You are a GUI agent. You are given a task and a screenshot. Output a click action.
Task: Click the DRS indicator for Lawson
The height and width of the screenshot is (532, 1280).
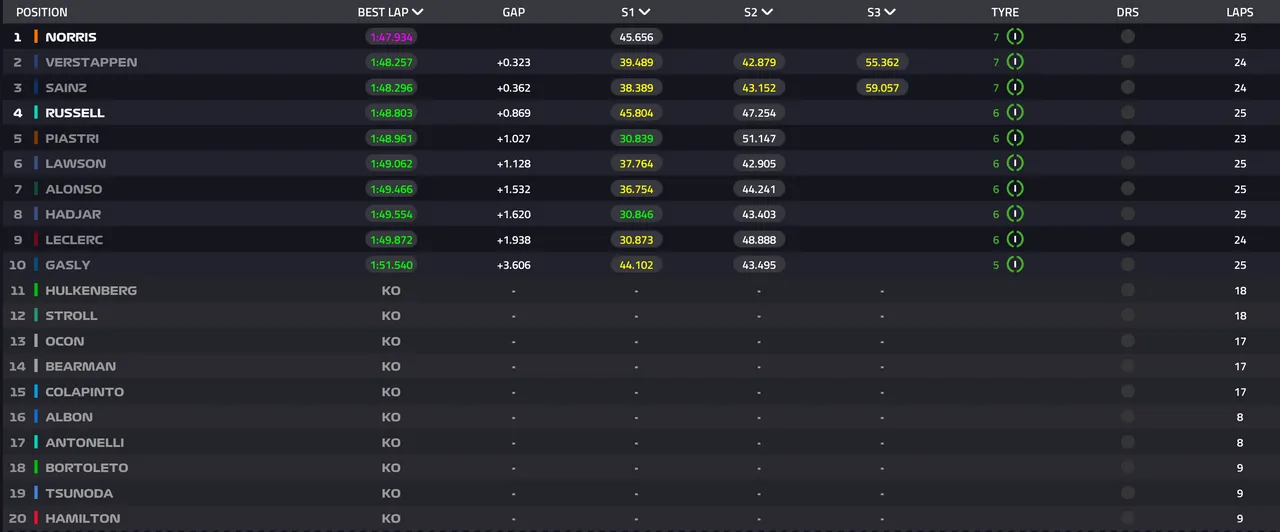(1128, 163)
